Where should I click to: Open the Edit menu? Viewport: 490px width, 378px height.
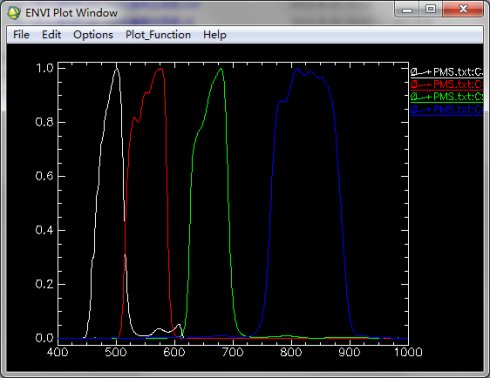51,35
